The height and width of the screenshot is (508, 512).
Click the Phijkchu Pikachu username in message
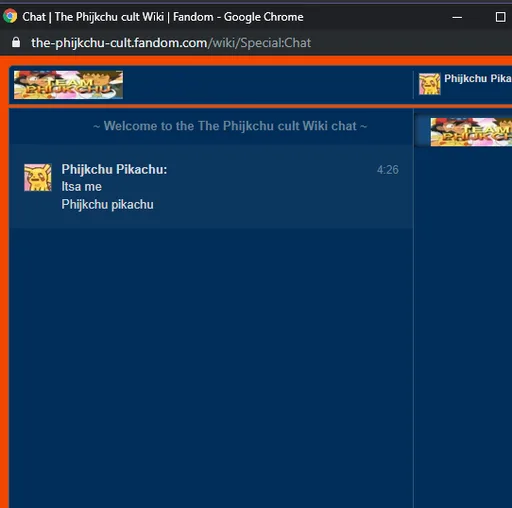114,169
